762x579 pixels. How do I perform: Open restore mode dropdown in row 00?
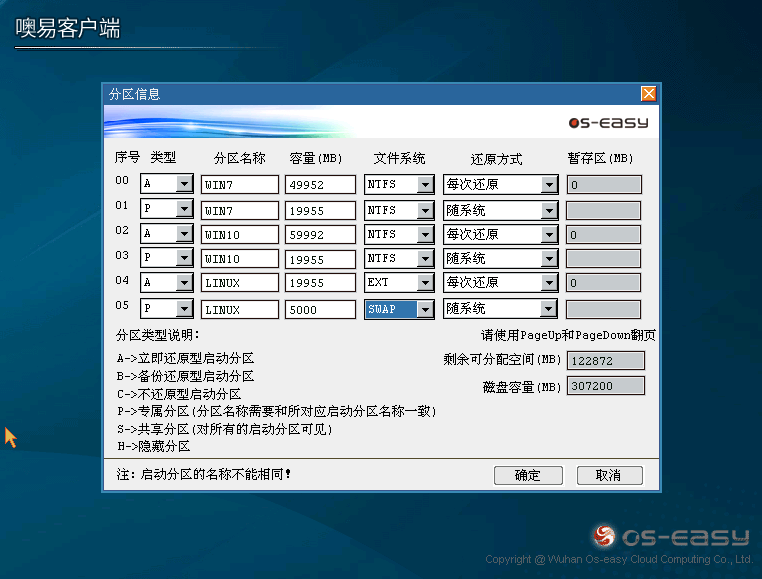(x=548, y=184)
